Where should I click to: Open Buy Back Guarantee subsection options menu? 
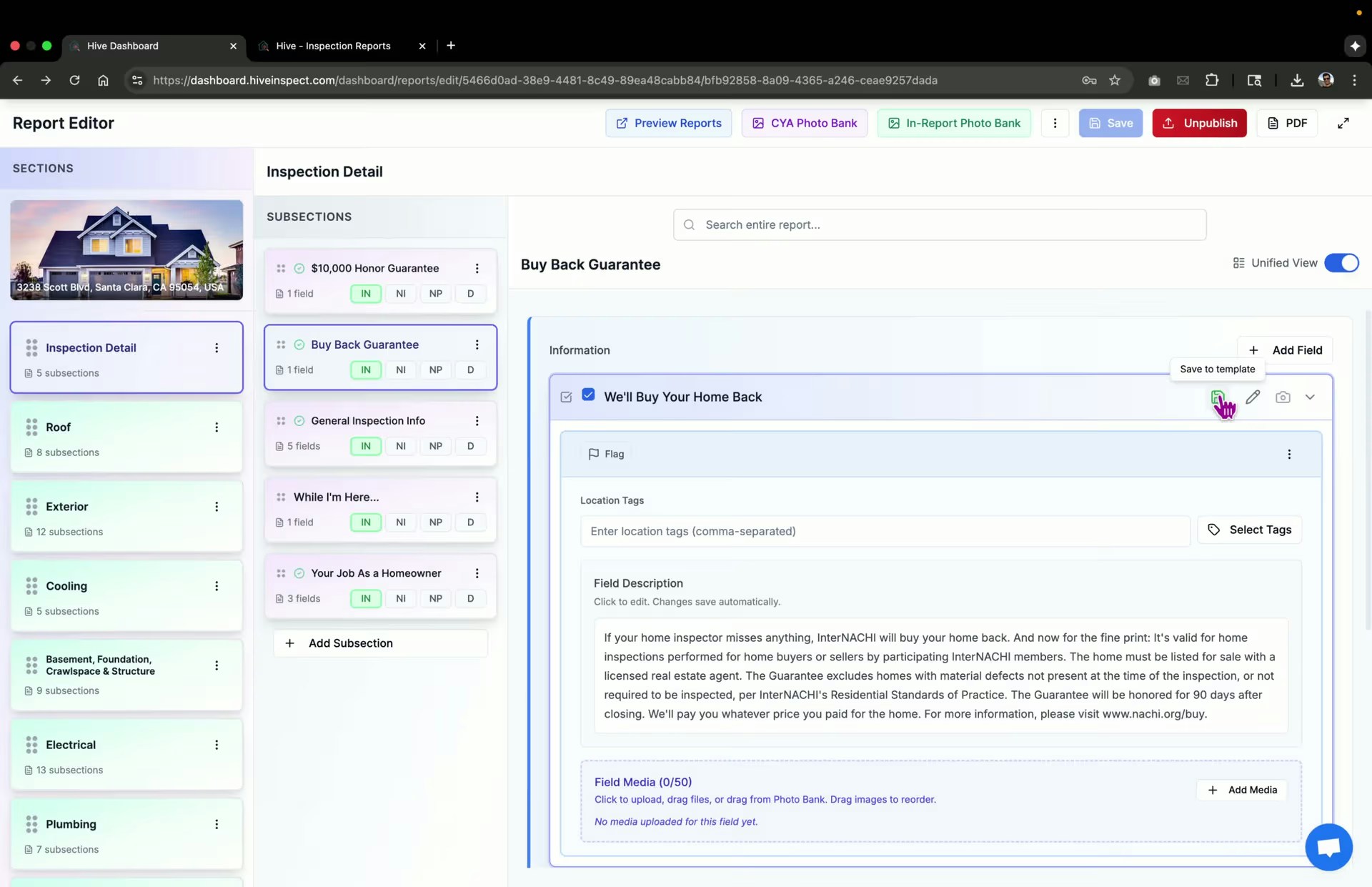pyautogui.click(x=477, y=345)
